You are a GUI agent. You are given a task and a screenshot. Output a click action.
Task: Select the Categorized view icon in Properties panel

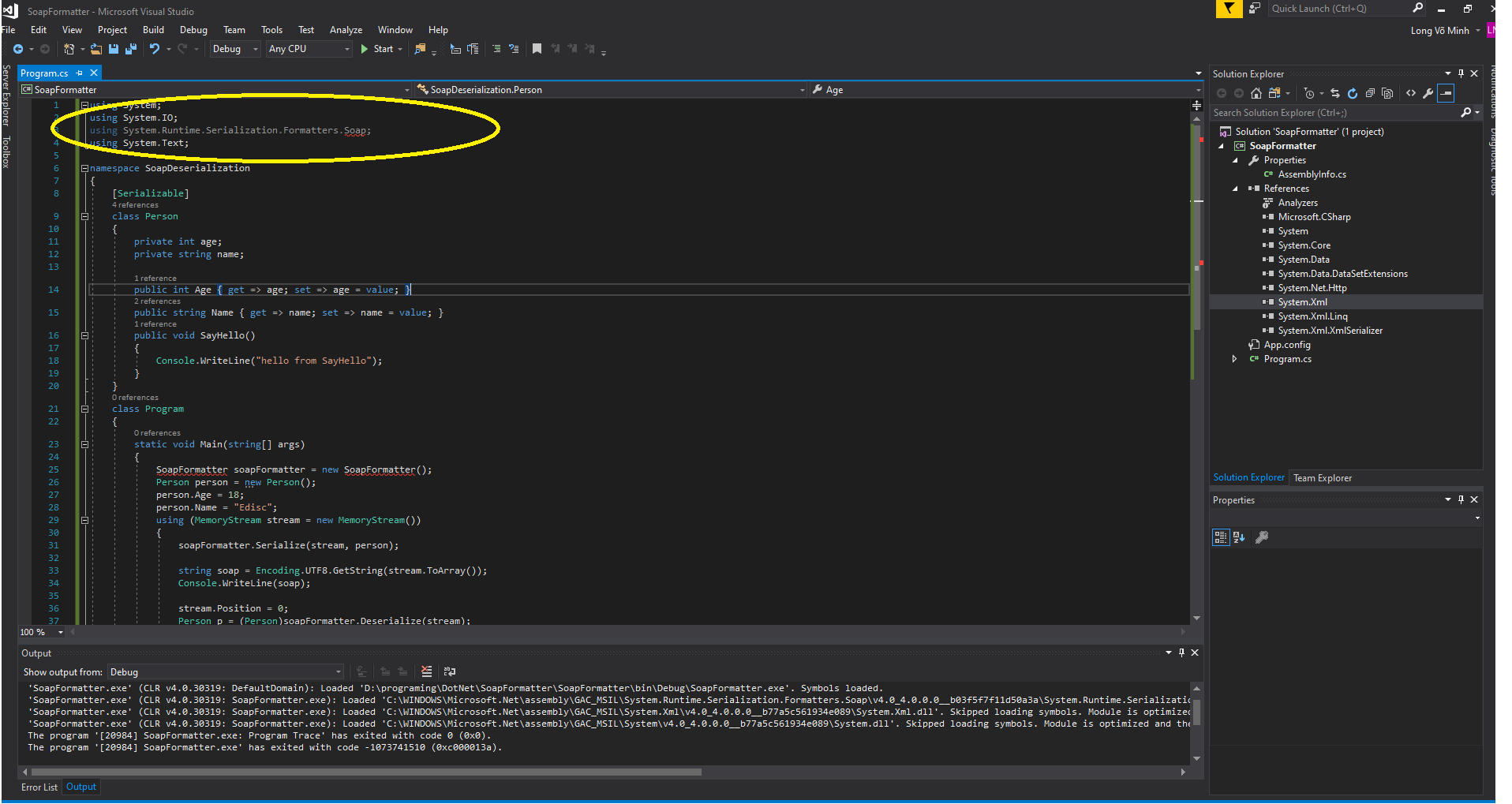tap(1221, 537)
